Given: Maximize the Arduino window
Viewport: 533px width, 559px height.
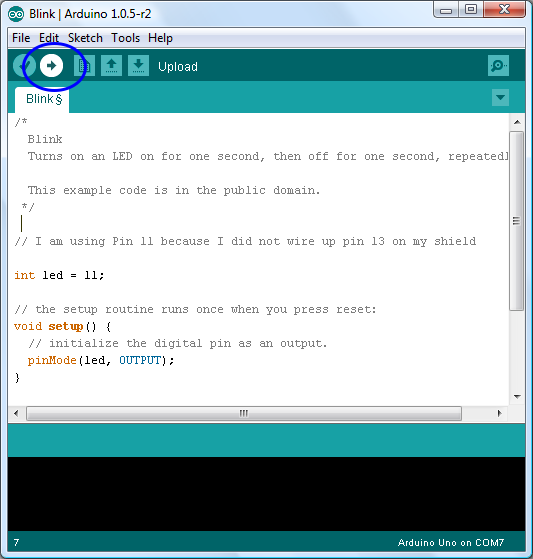Looking at the screenshot, I should pyautogui.click(x=471, y=10).
